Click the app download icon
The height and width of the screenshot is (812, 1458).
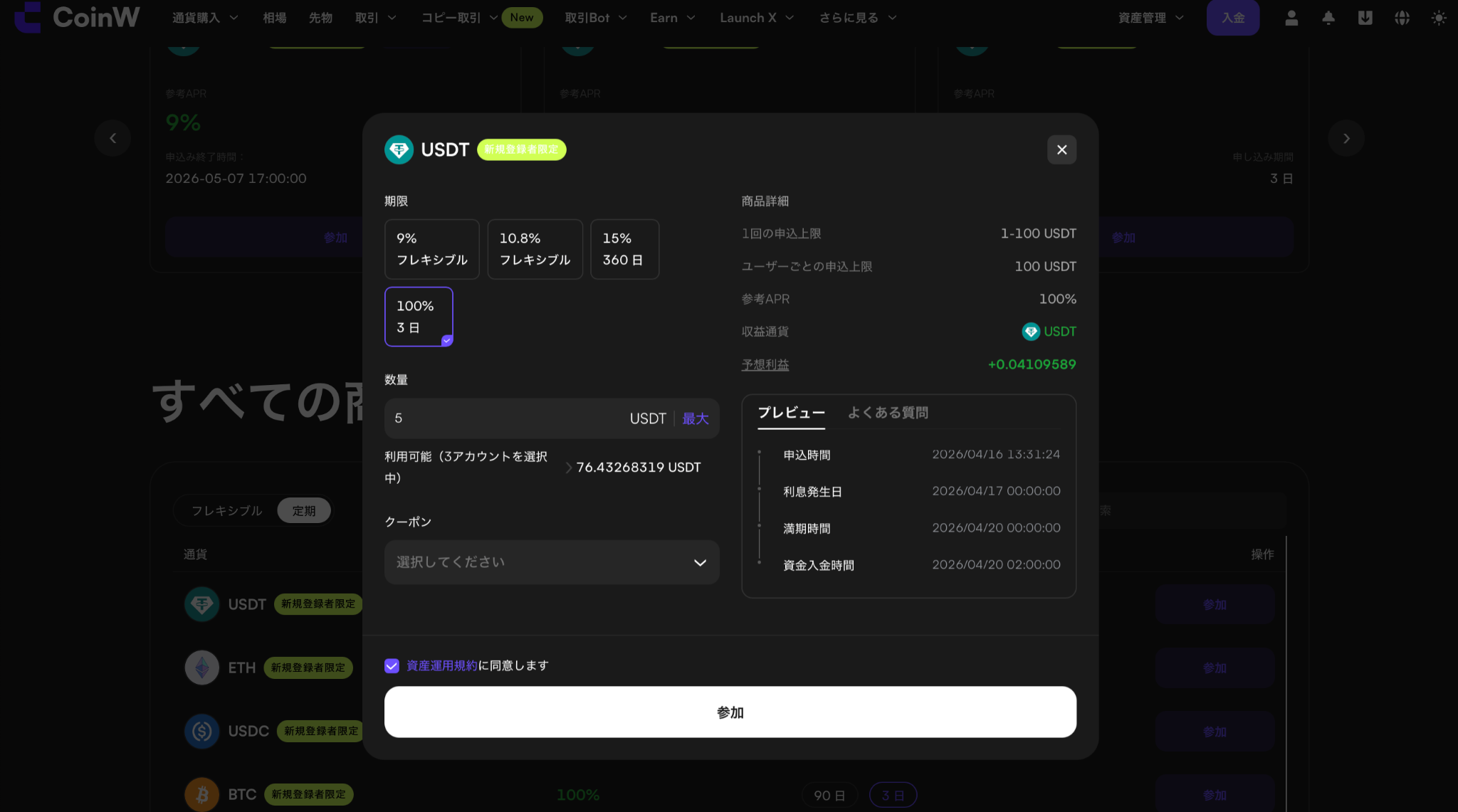1365,18
